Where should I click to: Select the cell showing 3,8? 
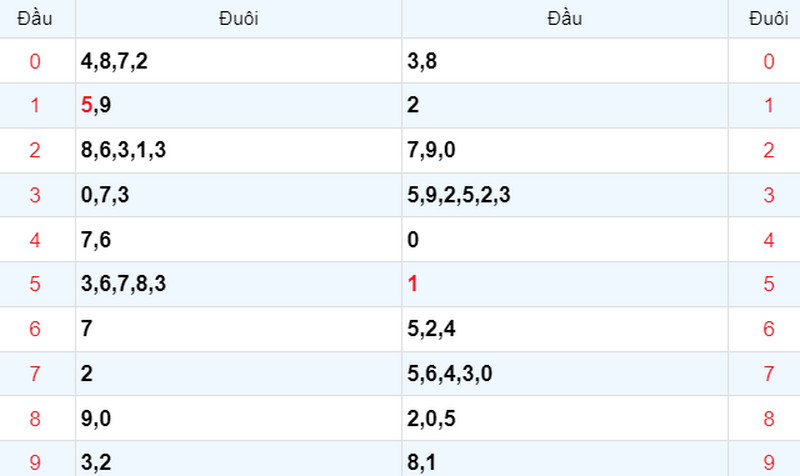pos(565,61)
